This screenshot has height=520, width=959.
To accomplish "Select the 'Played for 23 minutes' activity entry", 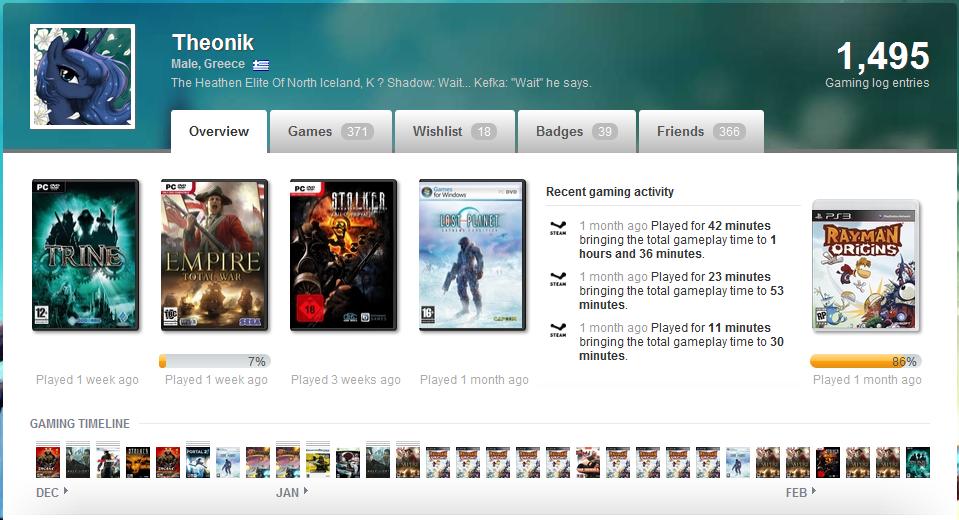I will click(x=681, y=291).
